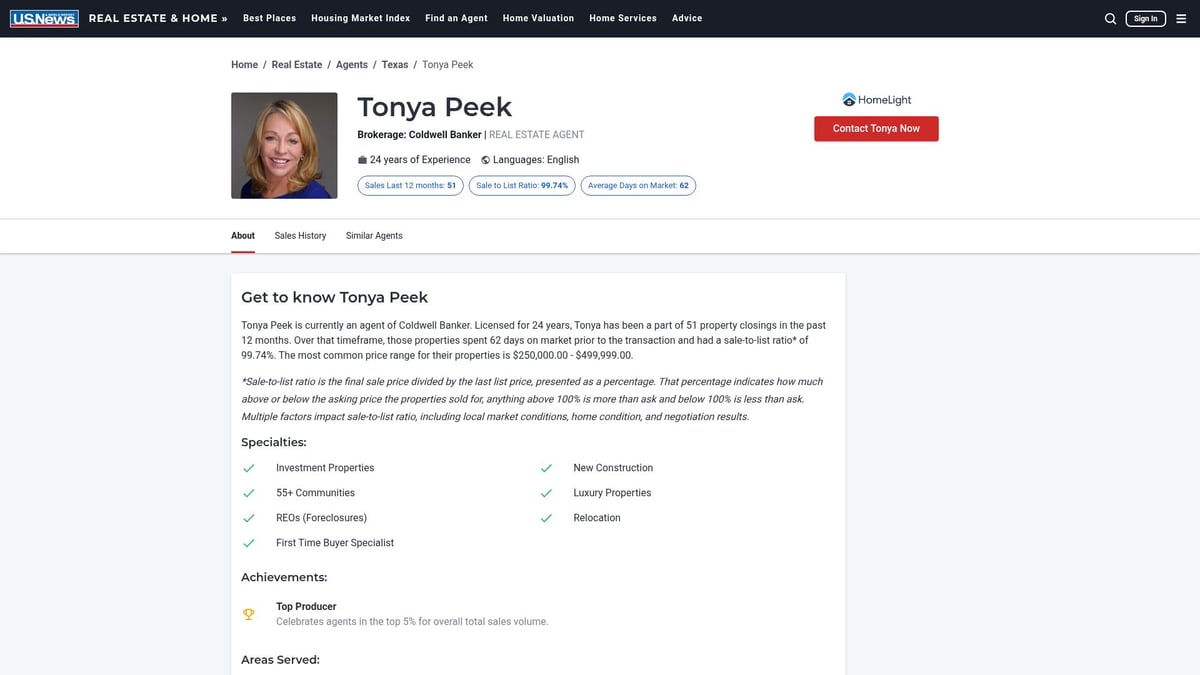Click the globe icon beside Languages

tap(484, 159)
